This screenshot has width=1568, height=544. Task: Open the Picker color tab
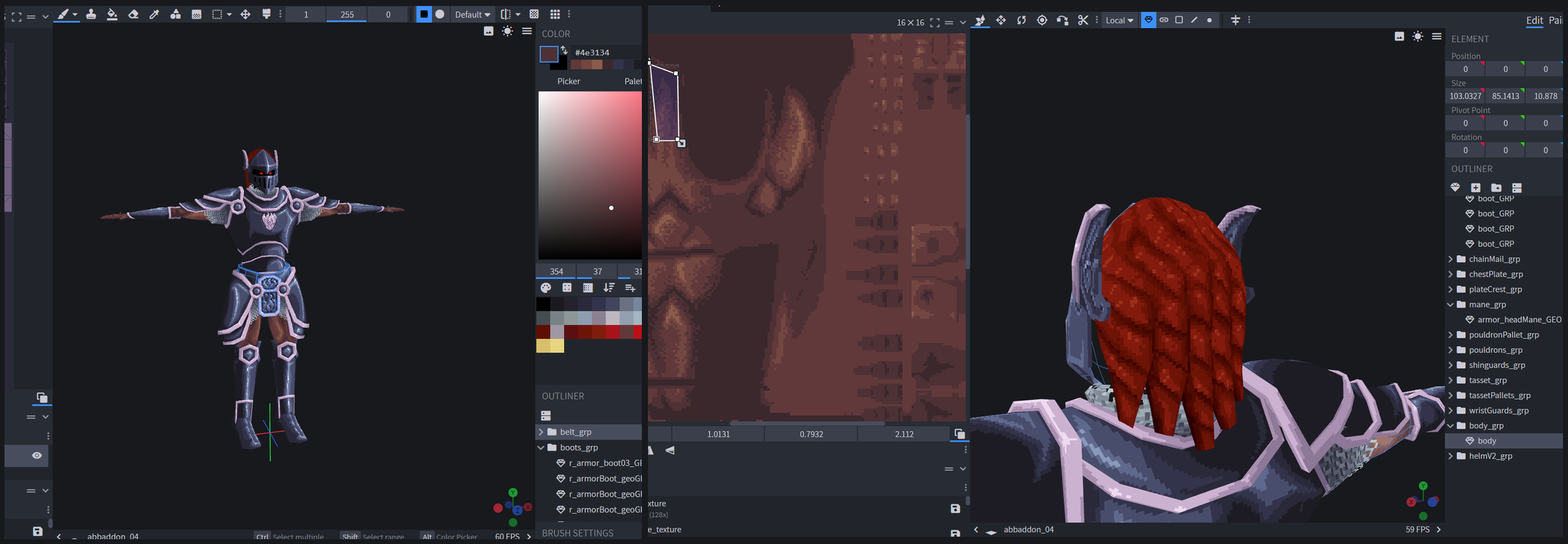pos(568,81)
